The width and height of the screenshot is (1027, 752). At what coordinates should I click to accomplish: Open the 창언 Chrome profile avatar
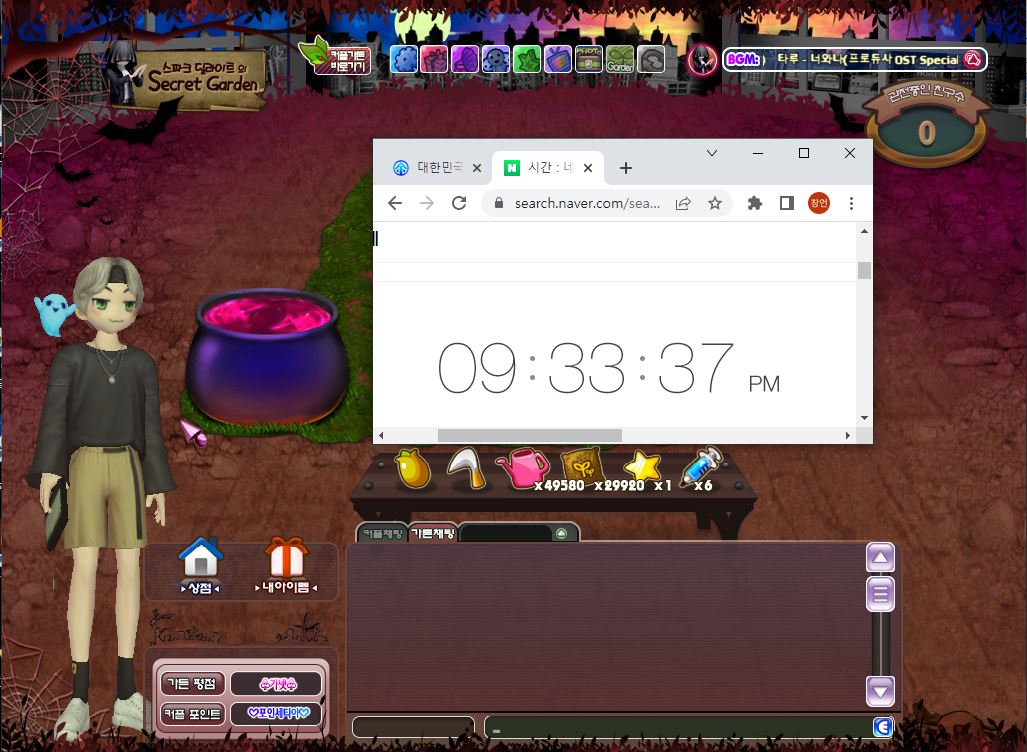(x=819, y=203)
